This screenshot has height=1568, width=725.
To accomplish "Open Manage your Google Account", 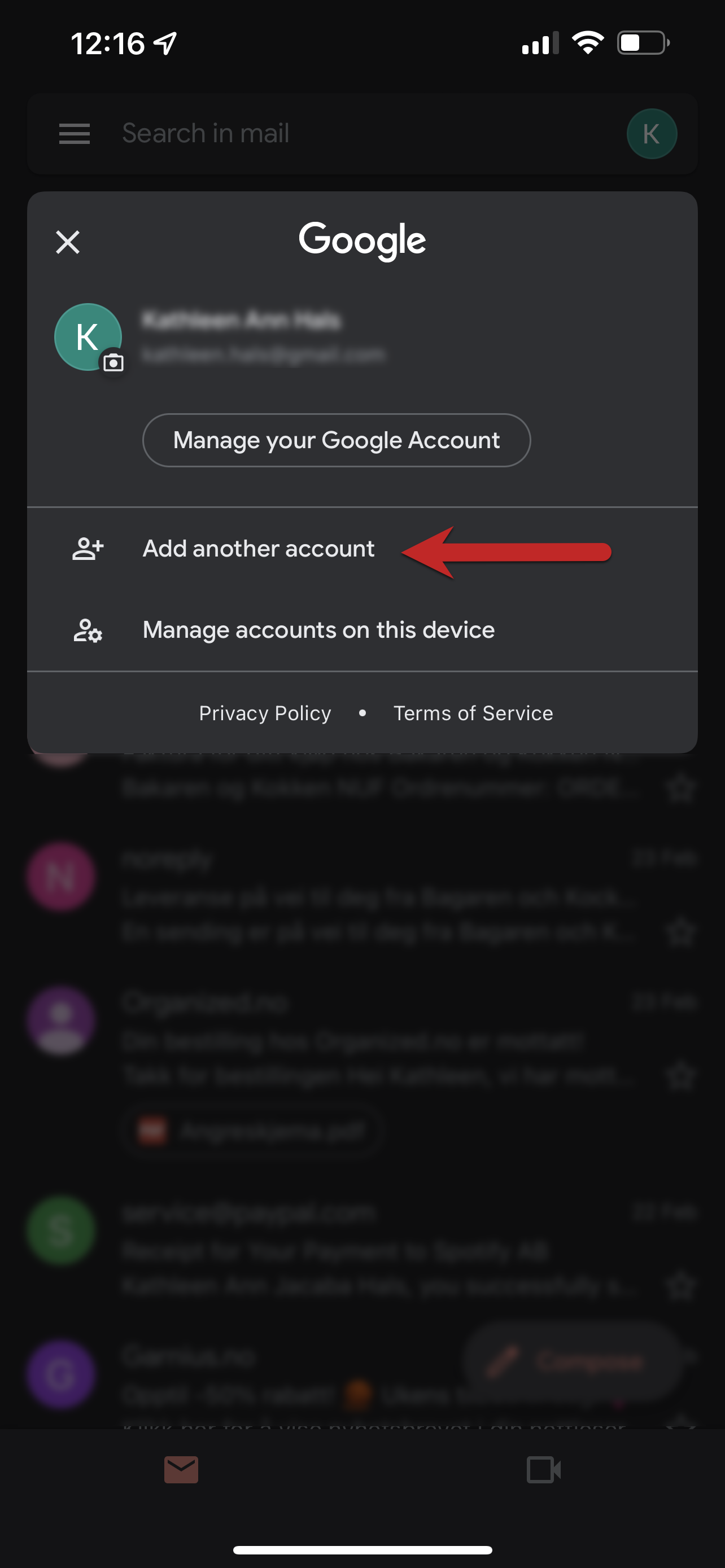I will tap(335, 440).
